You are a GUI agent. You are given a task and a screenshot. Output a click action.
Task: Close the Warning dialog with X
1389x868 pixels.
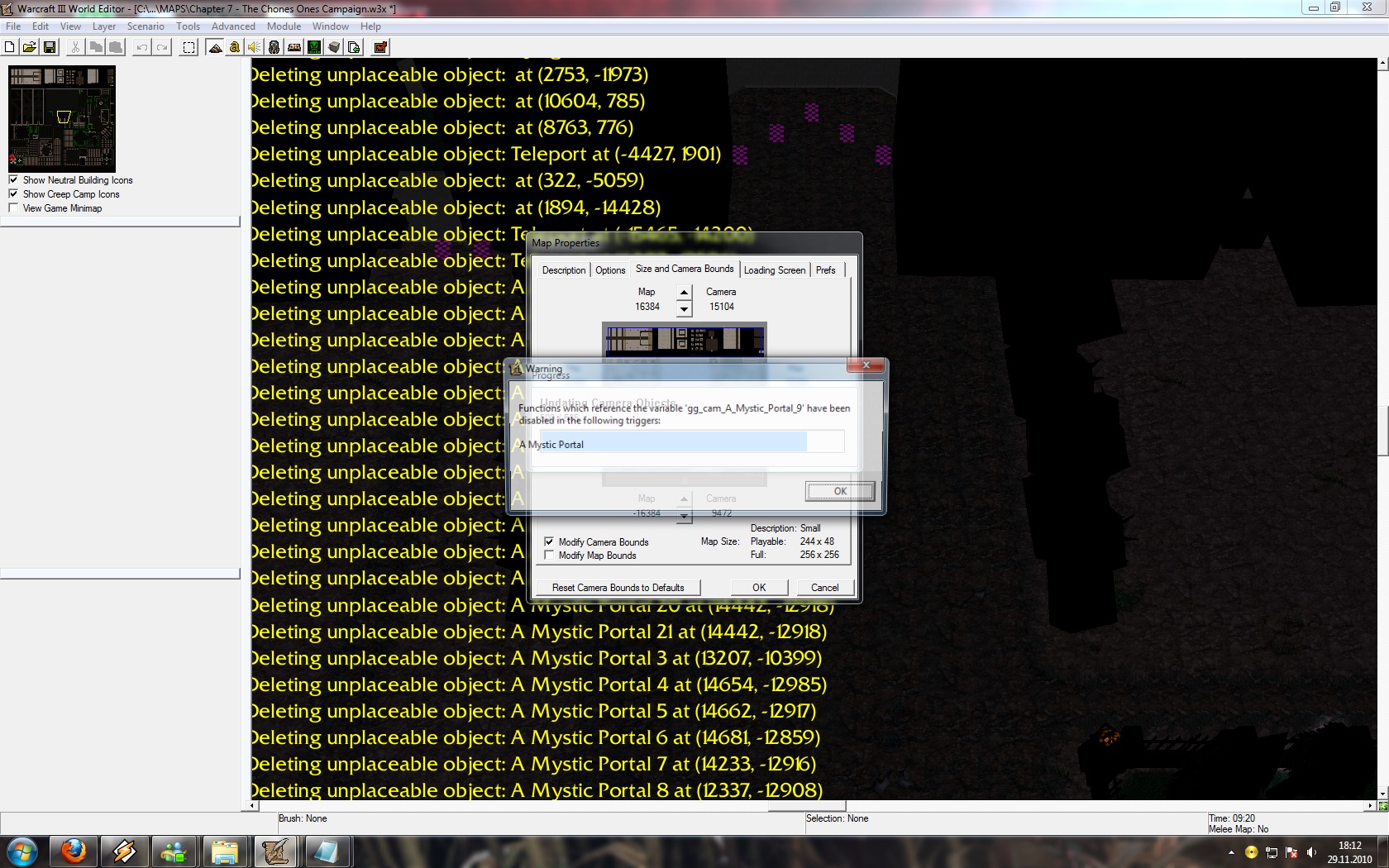[866, 365]
